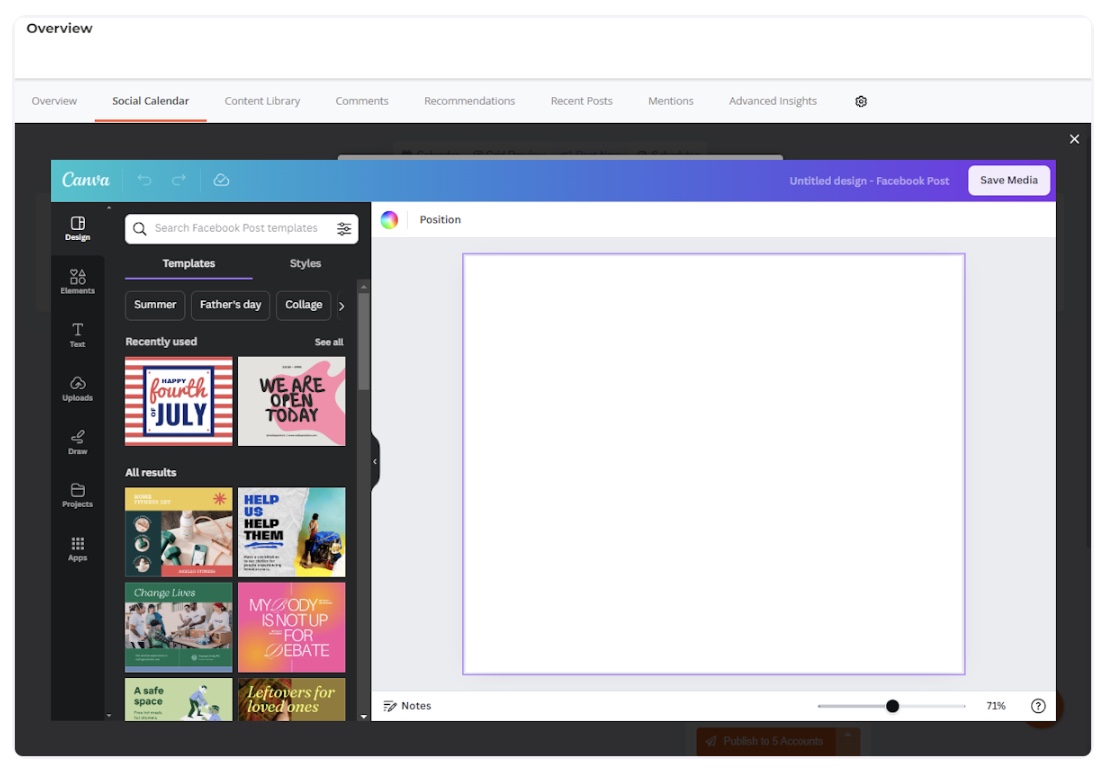The image size is (1108, 774).
Task: Open the Projects folder panel
Action: pyautogui.click(x=77, y=495)
